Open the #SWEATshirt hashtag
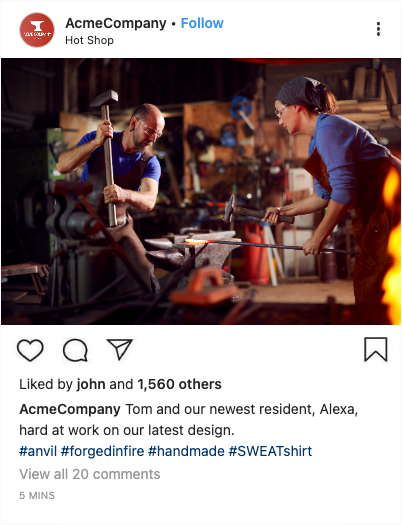This screenshot has height=525, width=402. 270,451
